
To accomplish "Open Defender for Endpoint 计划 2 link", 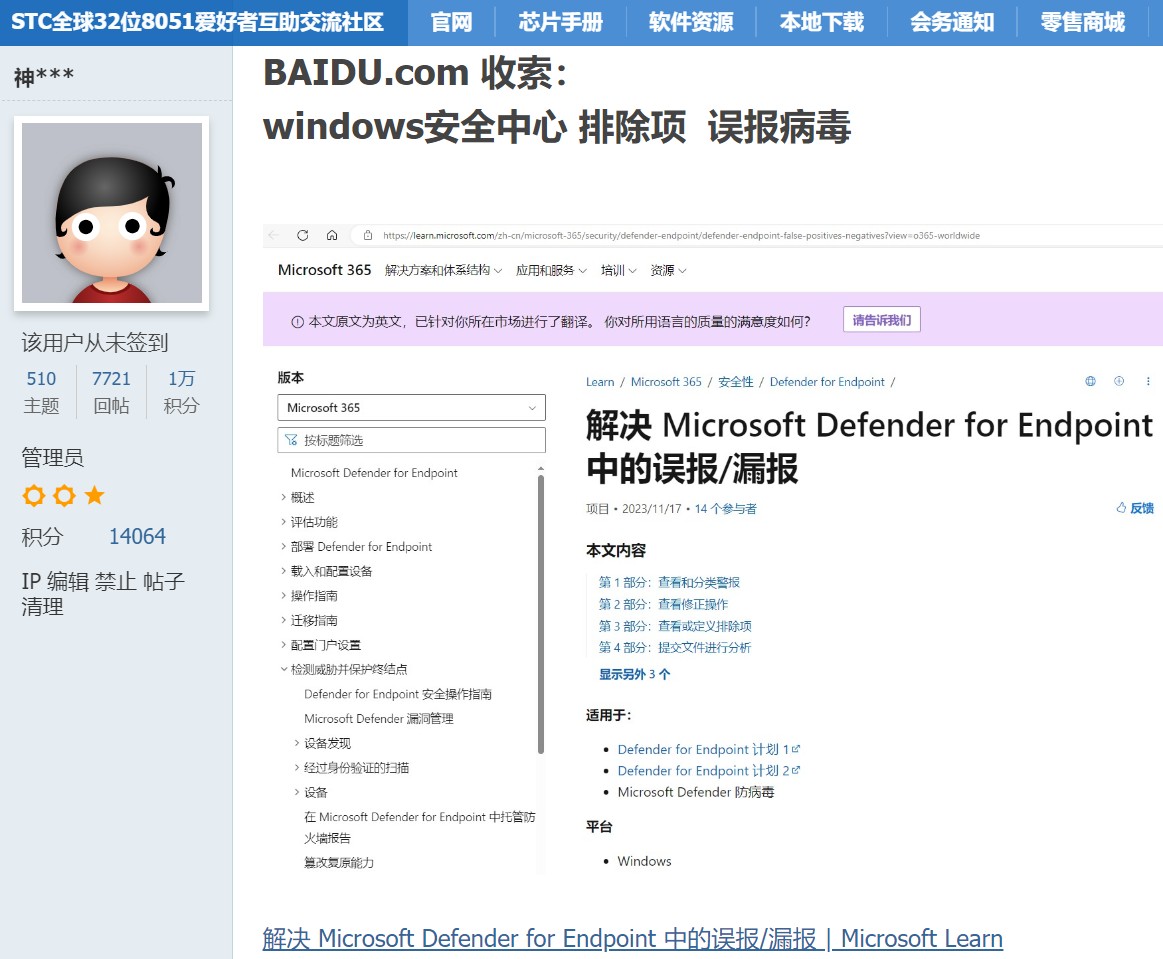I will pos(708,771).
